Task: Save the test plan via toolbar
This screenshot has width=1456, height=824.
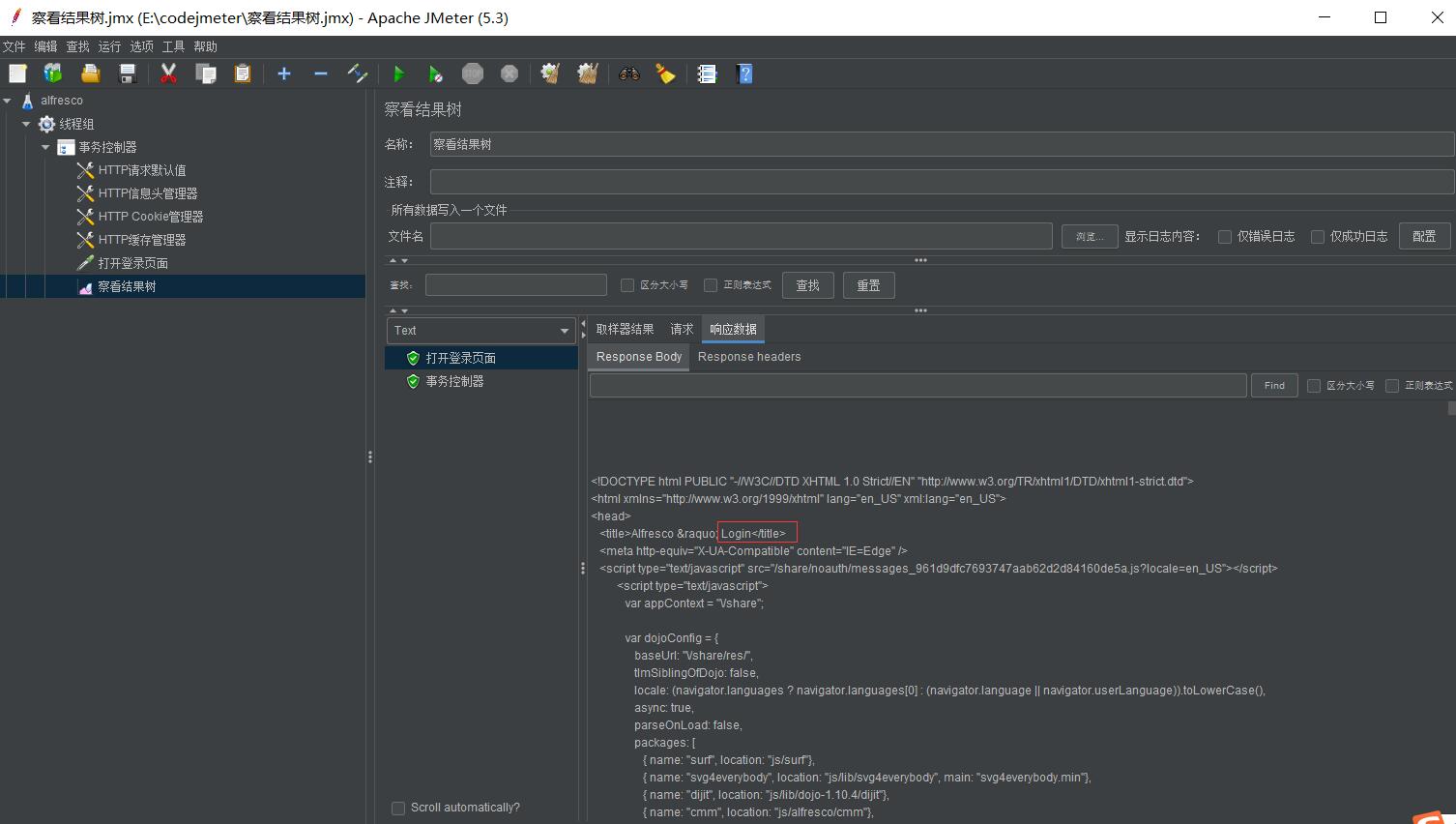Action: pos(127,74)
